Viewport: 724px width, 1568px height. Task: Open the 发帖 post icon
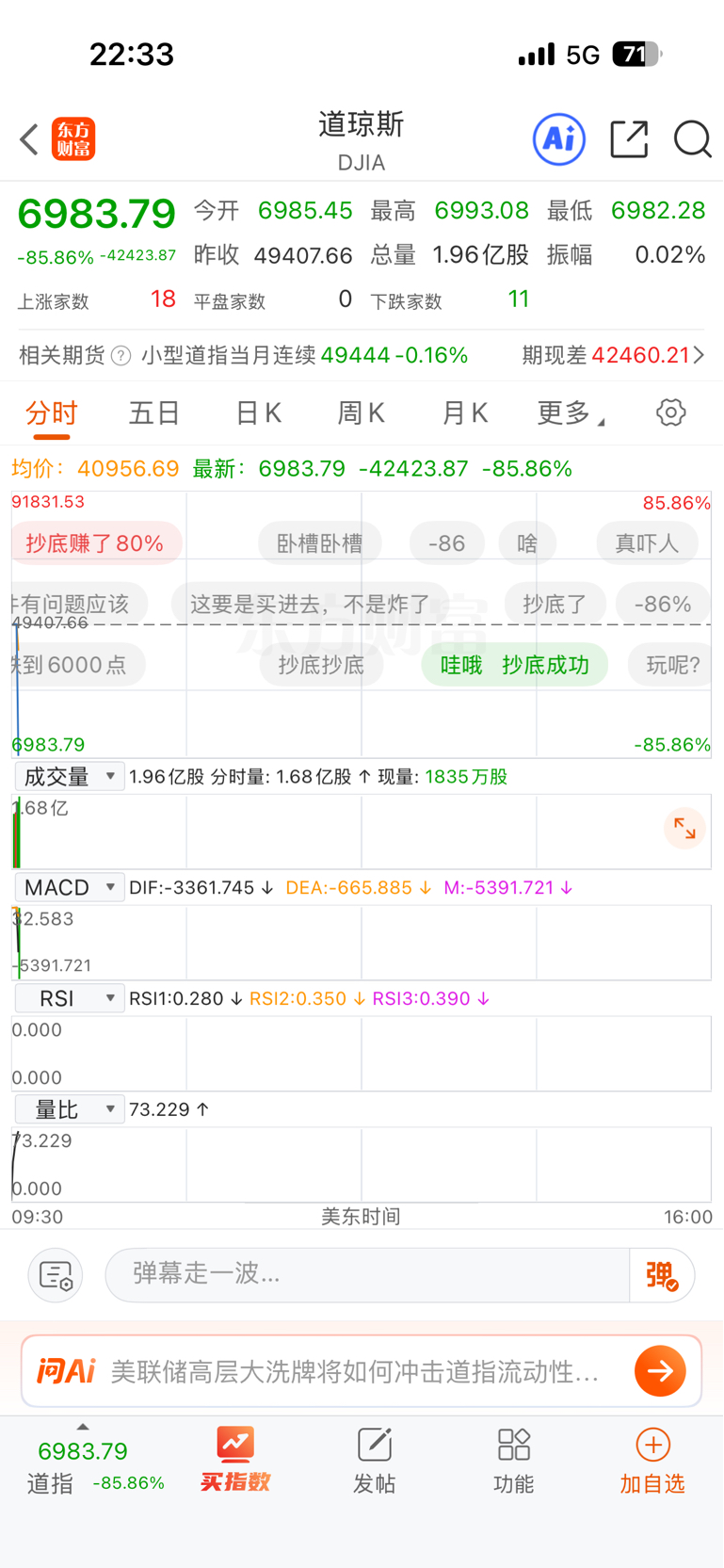click(x=375, y=1444)
